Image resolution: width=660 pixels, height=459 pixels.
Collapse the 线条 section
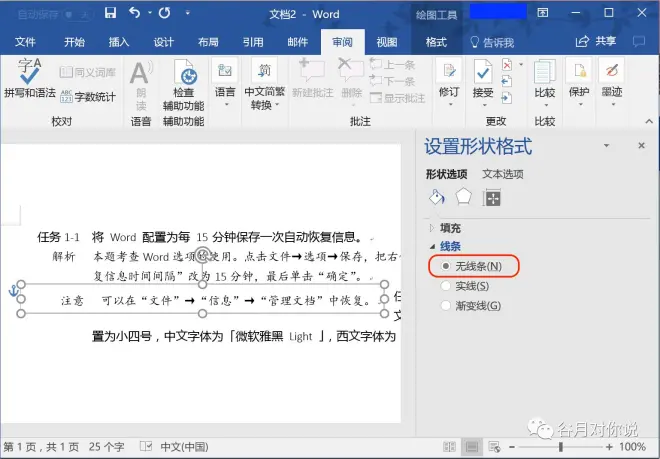click(445, 246)
